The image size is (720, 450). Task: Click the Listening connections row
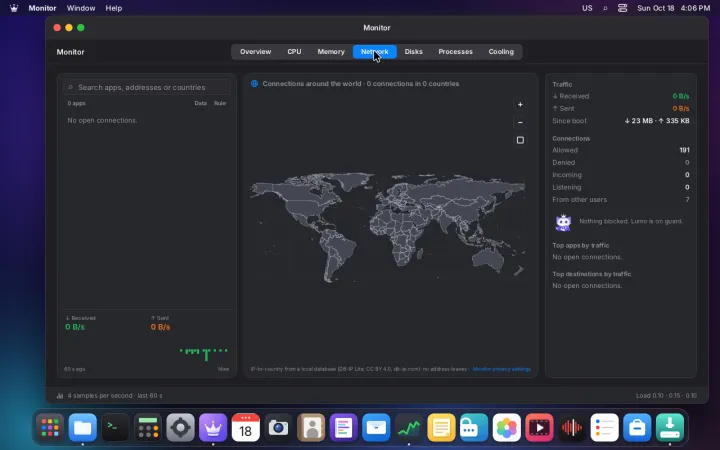621,187
